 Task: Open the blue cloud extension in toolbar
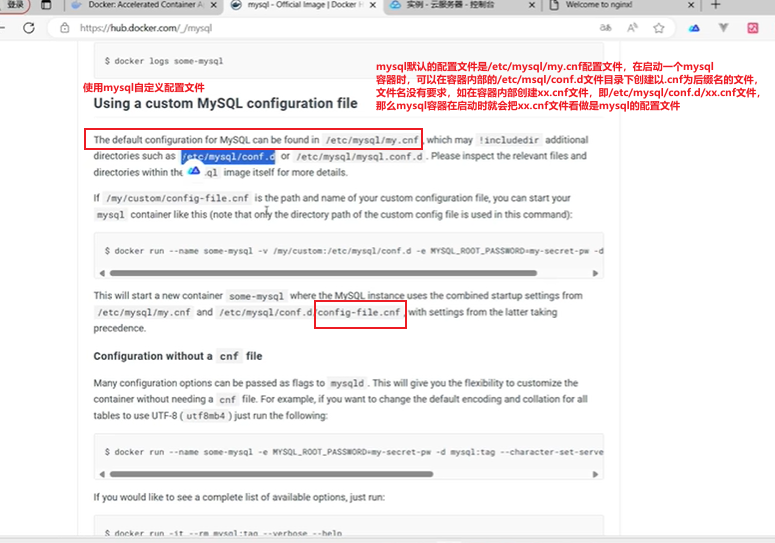pos(694,28)
